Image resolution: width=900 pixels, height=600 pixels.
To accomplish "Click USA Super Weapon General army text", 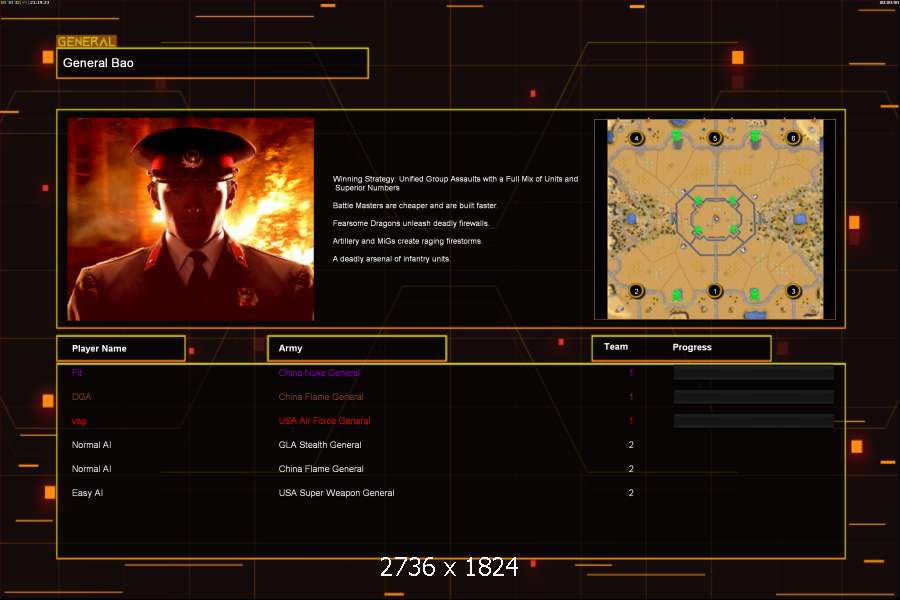I will click(x=336, y=493).
